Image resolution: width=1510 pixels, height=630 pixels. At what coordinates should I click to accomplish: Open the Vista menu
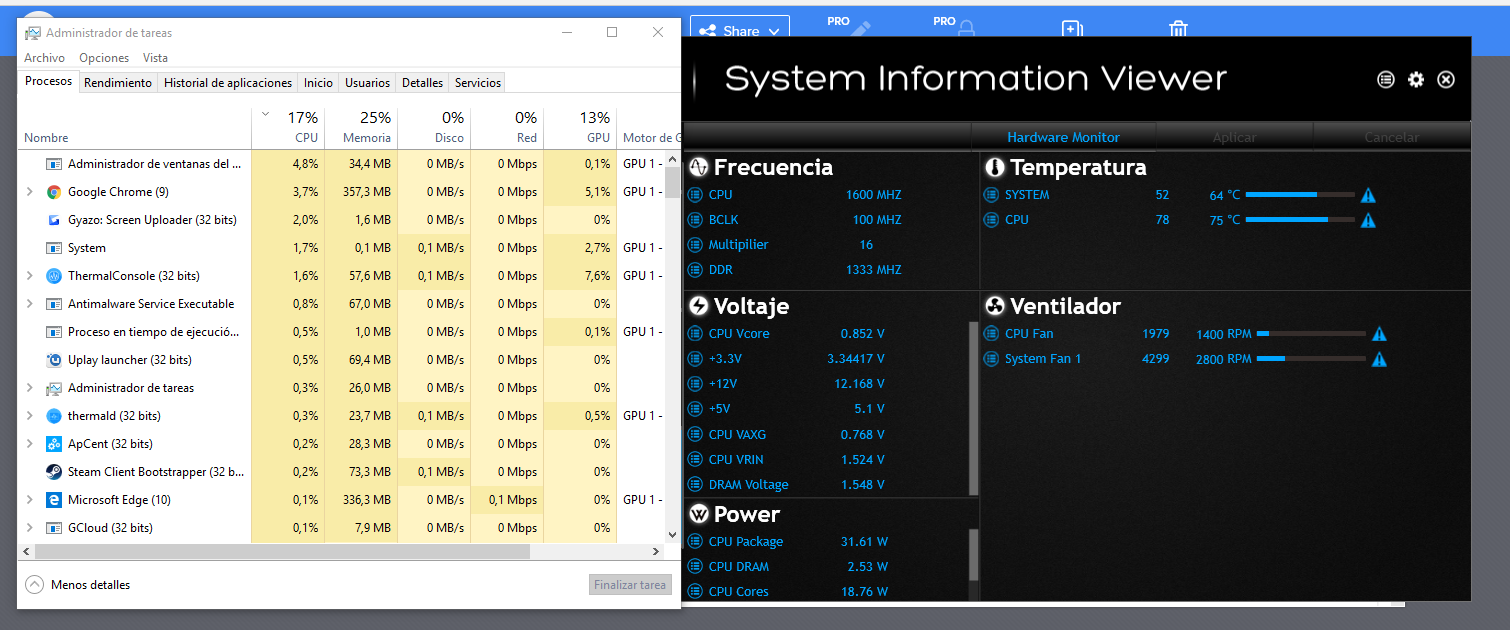155,58
